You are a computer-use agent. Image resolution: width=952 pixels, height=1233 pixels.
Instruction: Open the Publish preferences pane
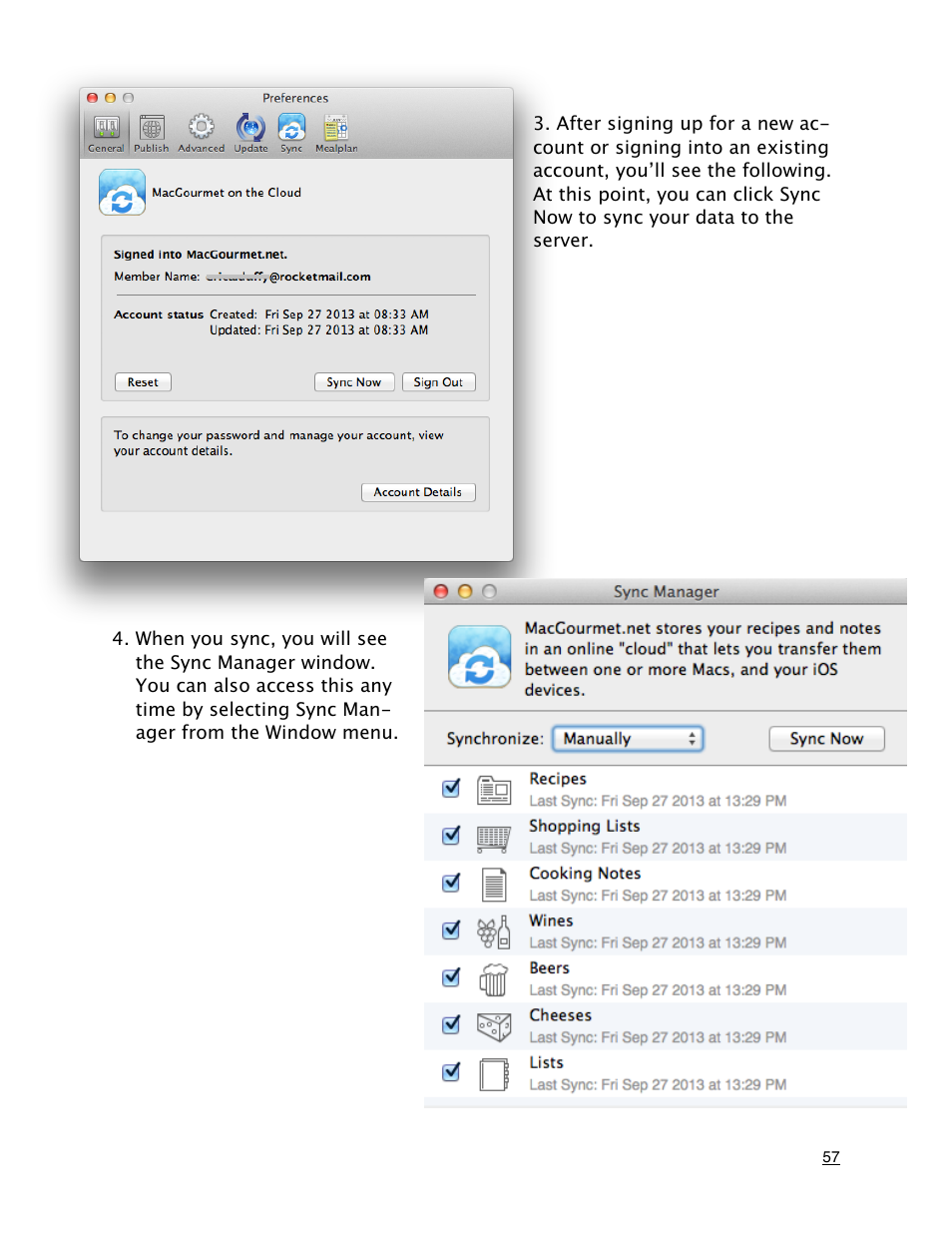click(x=152, y=134)
